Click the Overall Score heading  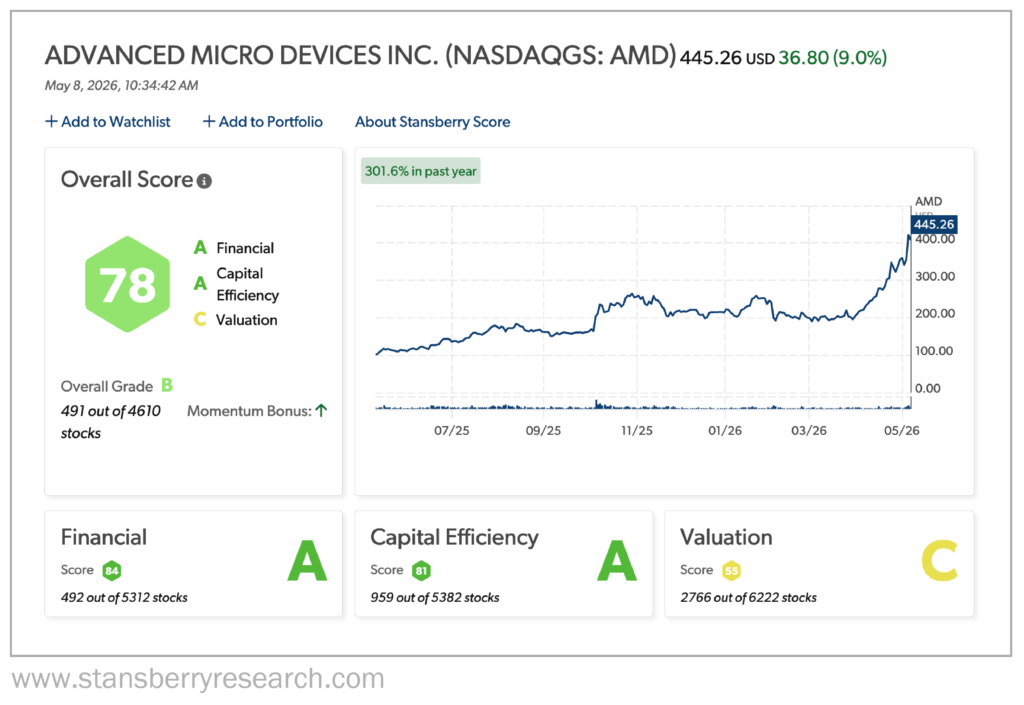pos(127,180)
